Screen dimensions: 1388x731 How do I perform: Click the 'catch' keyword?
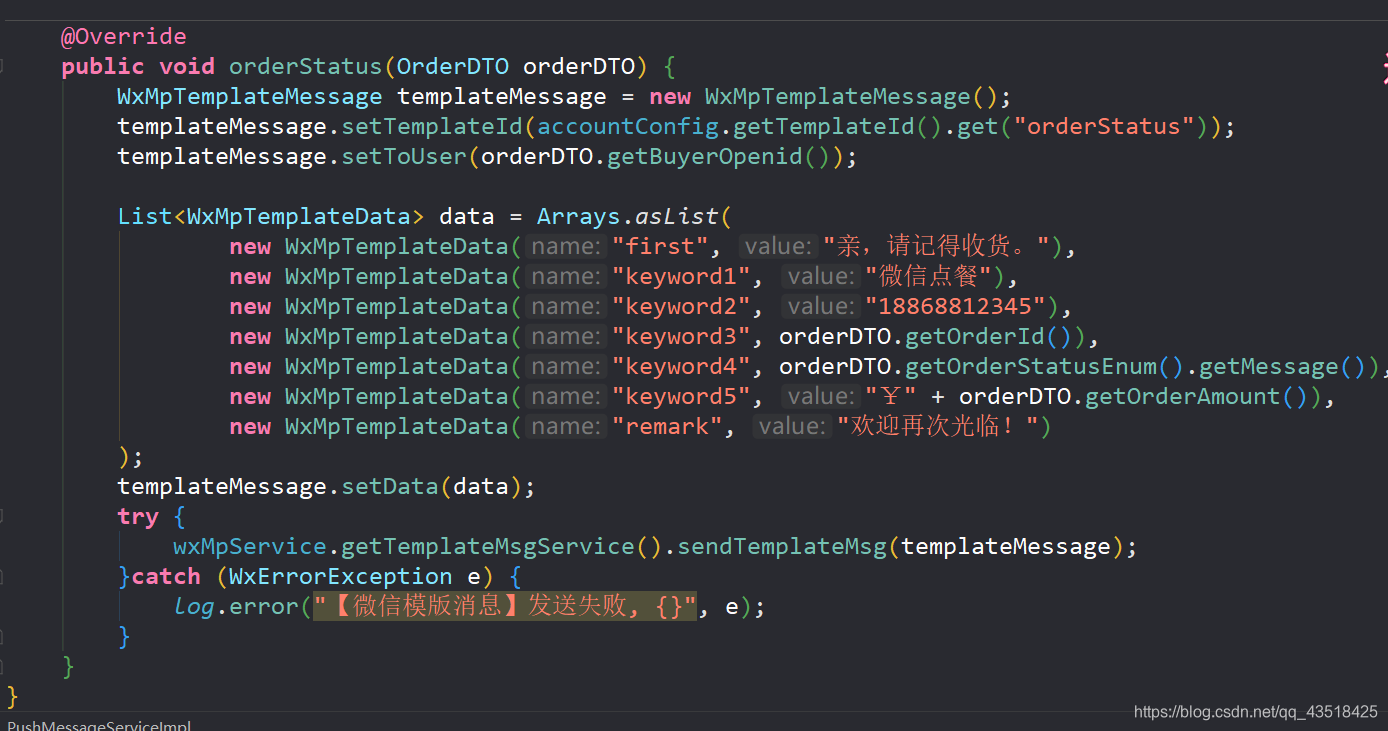coord(166,577)
